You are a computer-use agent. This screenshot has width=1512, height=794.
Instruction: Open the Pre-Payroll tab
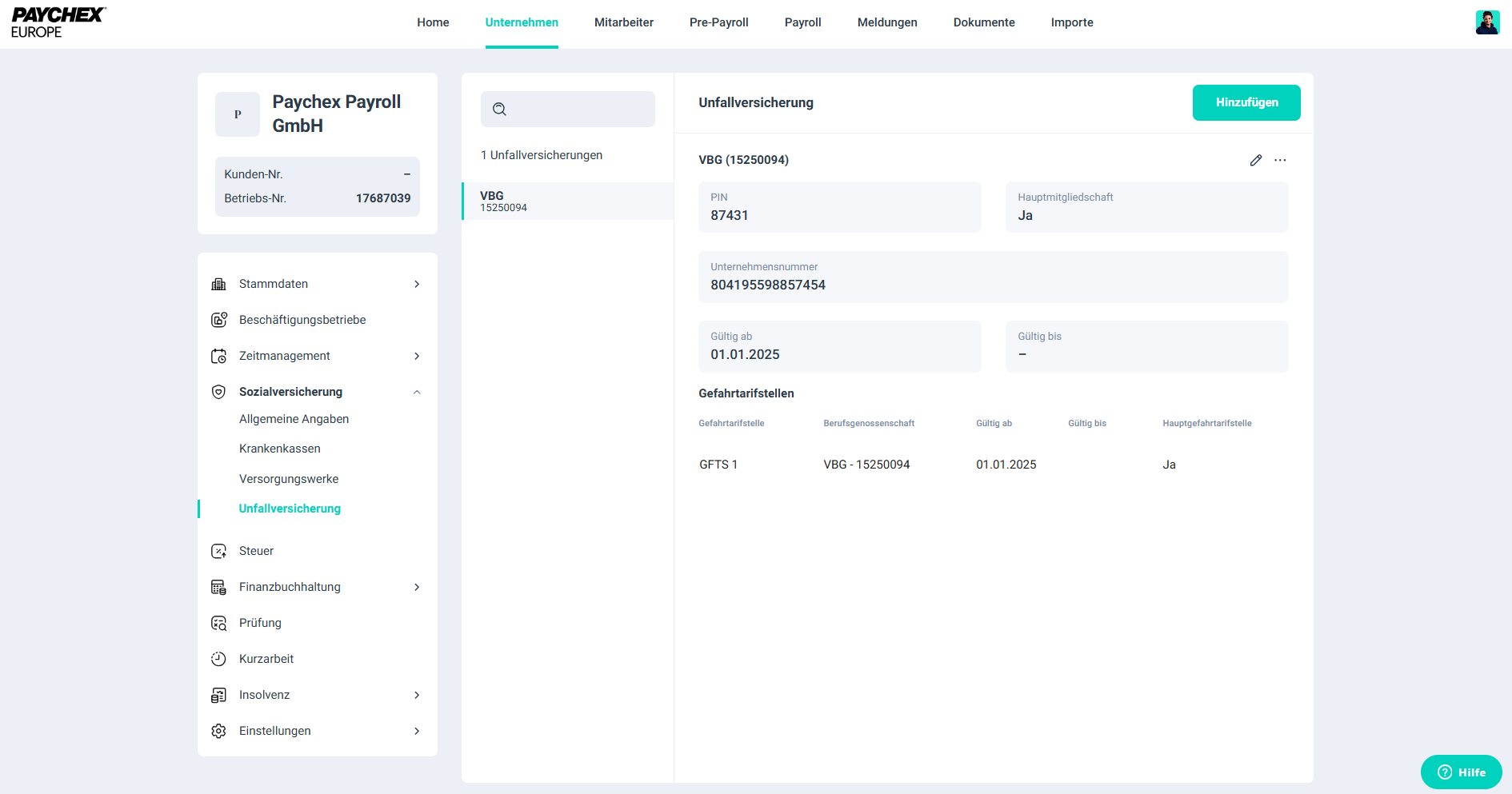pos(718,22)
